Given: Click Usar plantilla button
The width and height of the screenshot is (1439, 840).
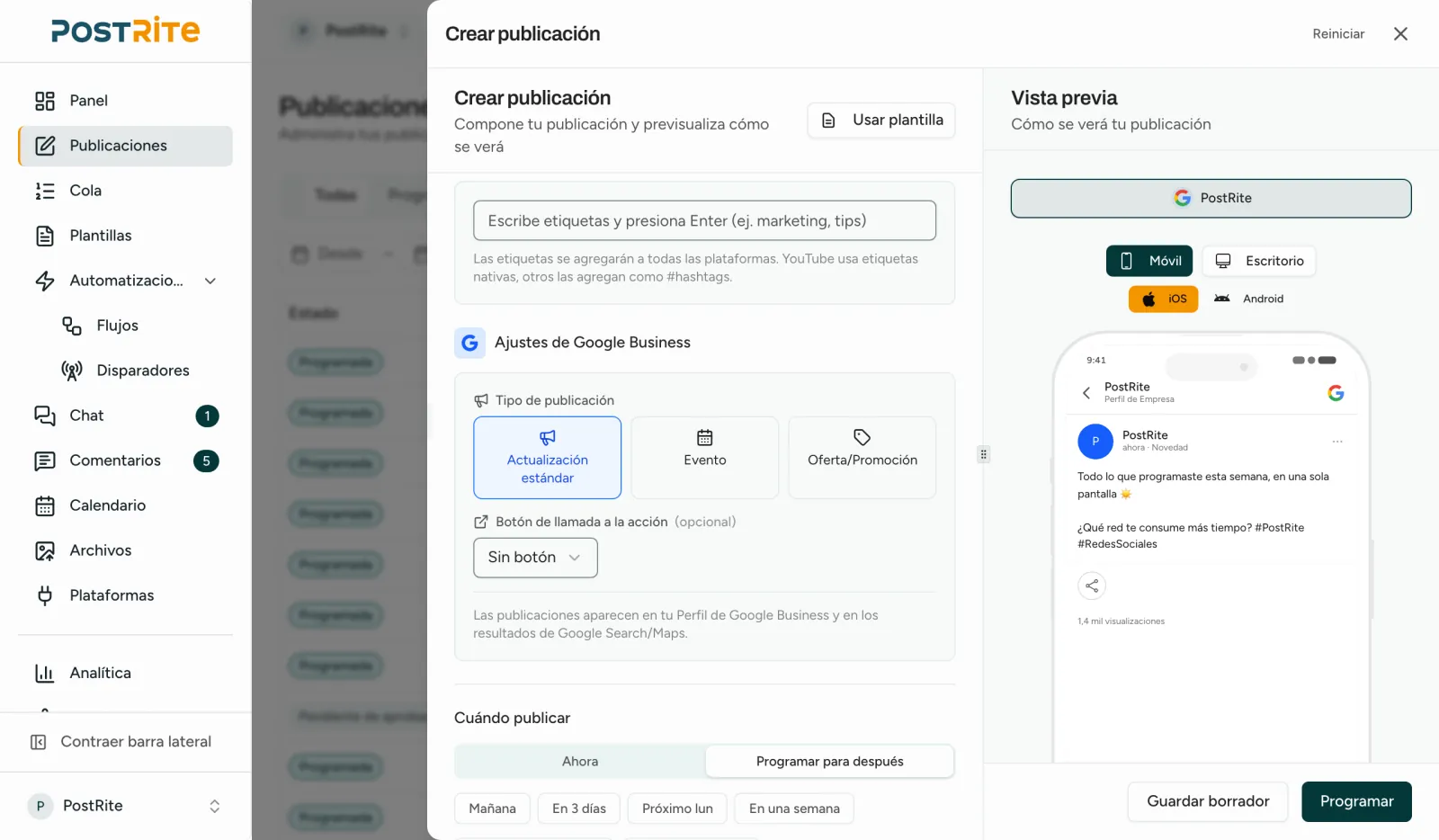Looking at the screenshot, I should [x=880, y=121].
